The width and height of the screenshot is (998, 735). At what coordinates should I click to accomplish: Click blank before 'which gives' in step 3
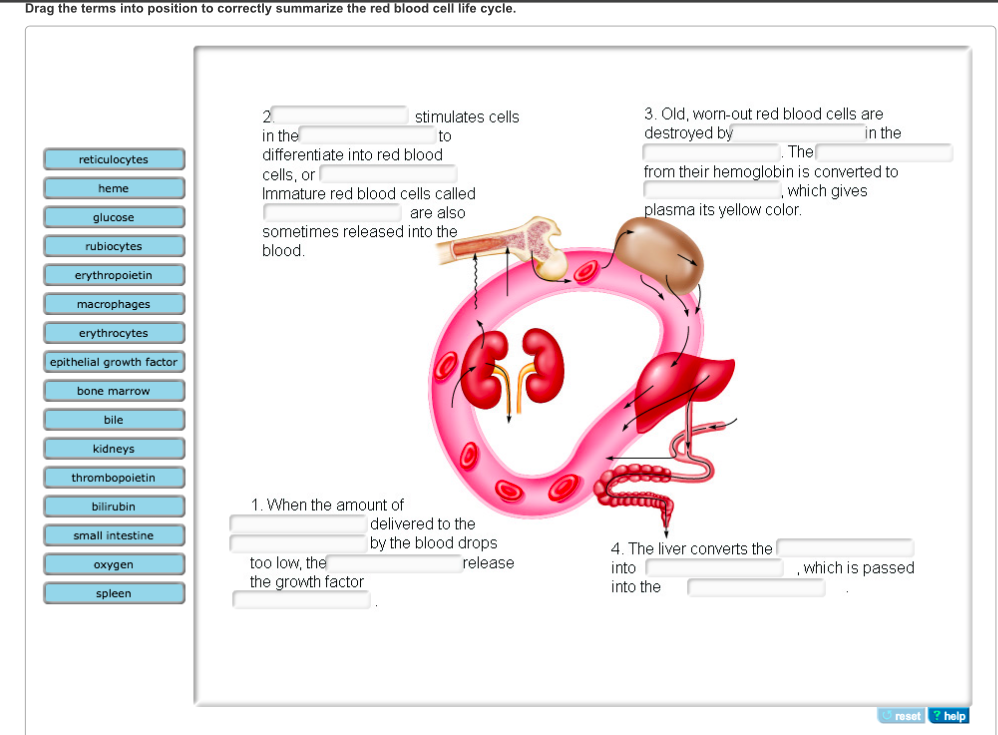712,190
